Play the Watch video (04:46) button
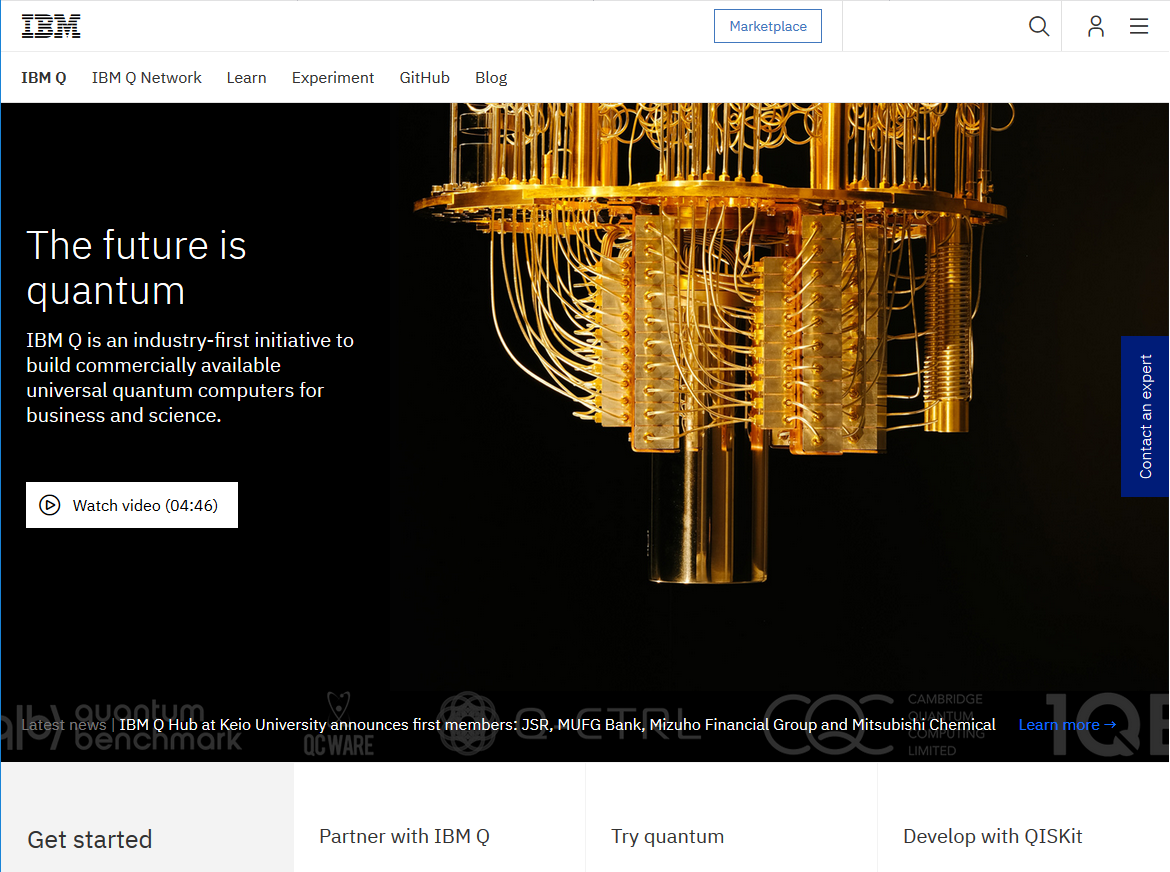Image resolution: width=1170 pixels, height=872 pixels. tap(132, 505)
